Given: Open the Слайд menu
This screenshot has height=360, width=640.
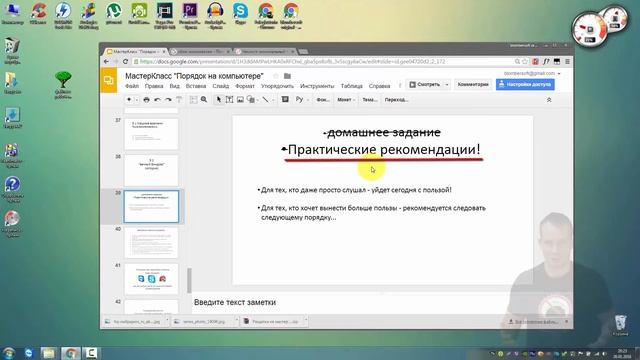Looking at the screenshot, I should (x=220, y=86).
